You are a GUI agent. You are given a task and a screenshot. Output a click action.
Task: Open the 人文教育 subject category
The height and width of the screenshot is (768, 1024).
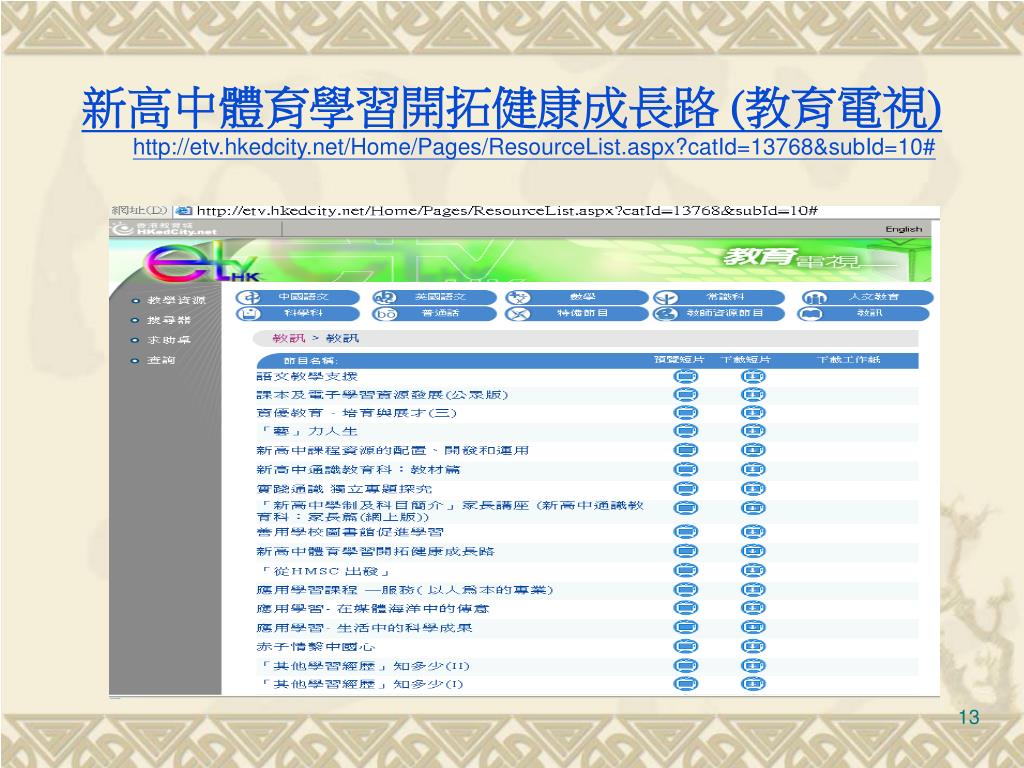[x=867, y=297]
